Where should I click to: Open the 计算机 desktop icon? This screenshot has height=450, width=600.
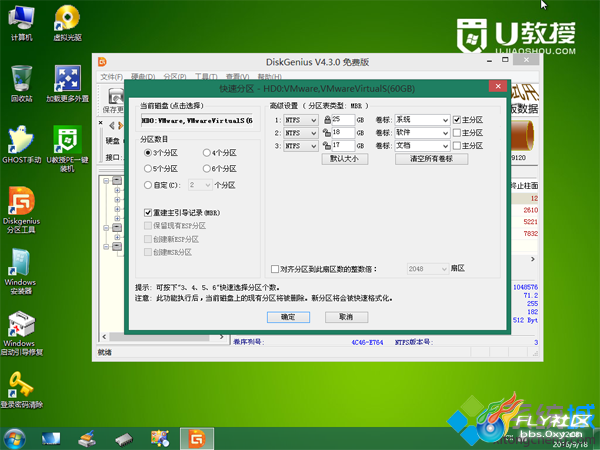[x=21, y=23]
